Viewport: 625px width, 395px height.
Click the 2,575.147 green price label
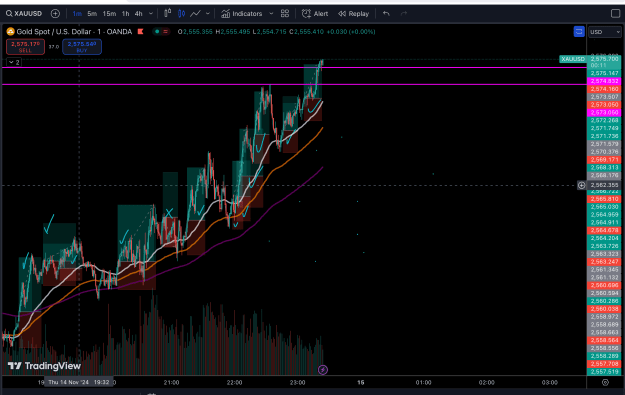(604, 73)
